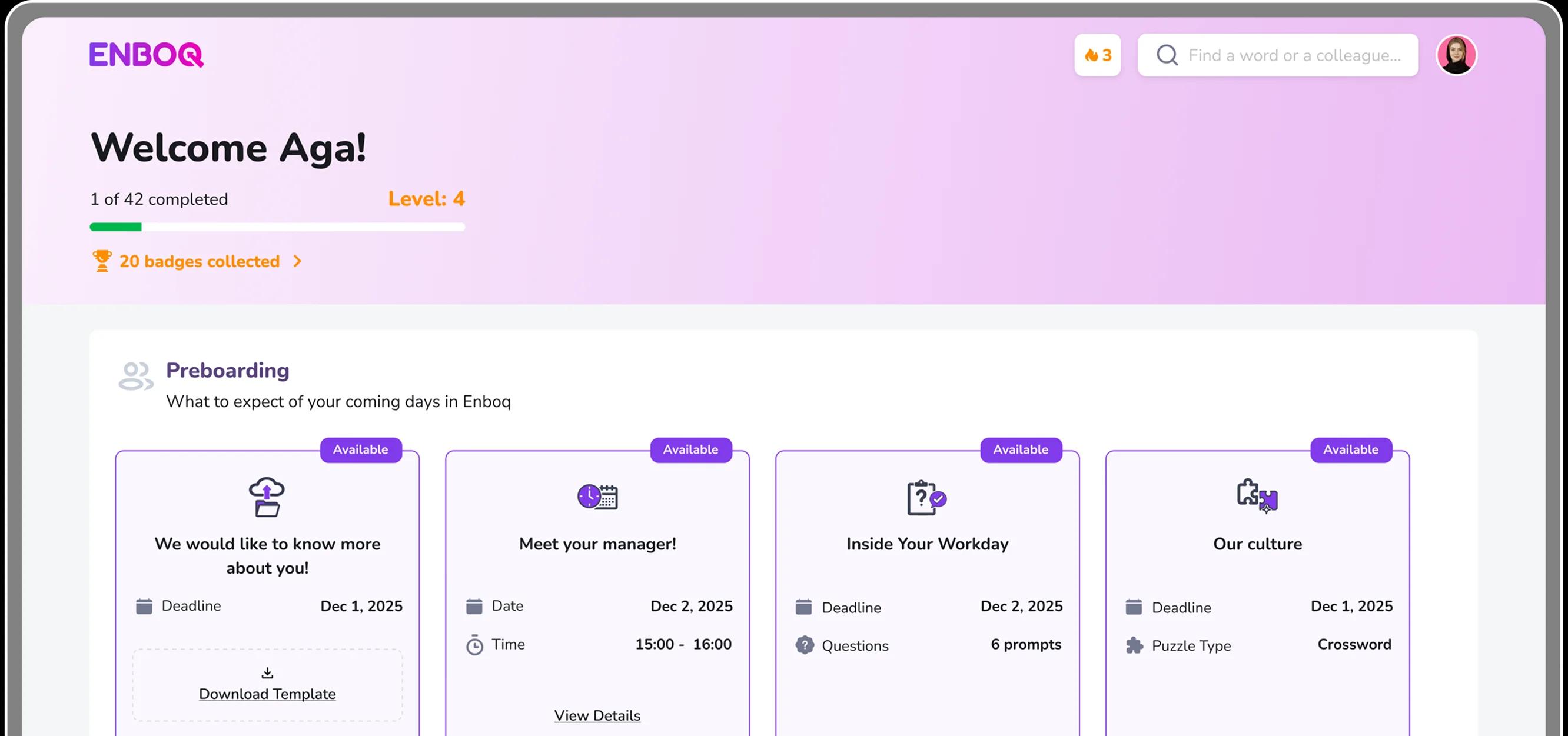Click the trophy icon next to badges collected
The image size is (1568, 736).
point(103,261)
